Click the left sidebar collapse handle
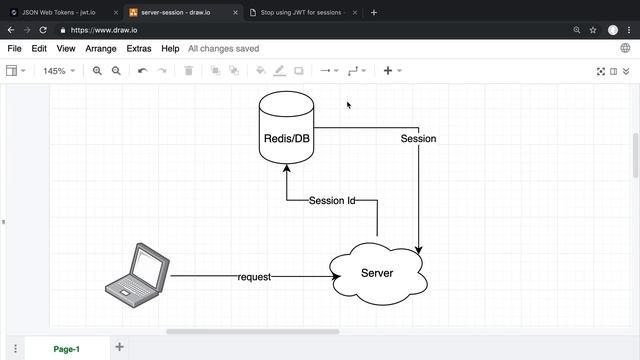 [3, 222]
